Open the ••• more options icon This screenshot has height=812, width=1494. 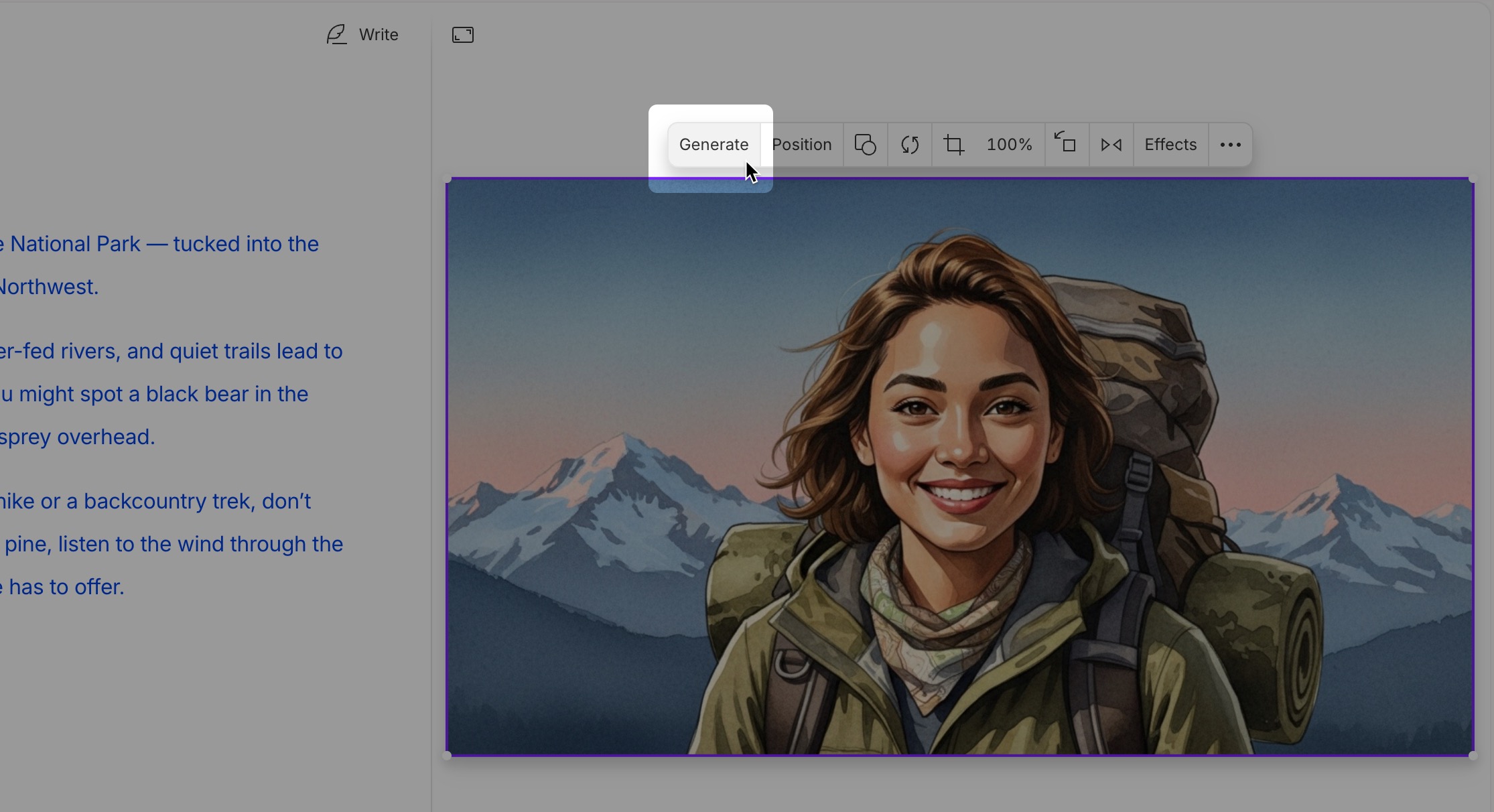pos(1231,144)
